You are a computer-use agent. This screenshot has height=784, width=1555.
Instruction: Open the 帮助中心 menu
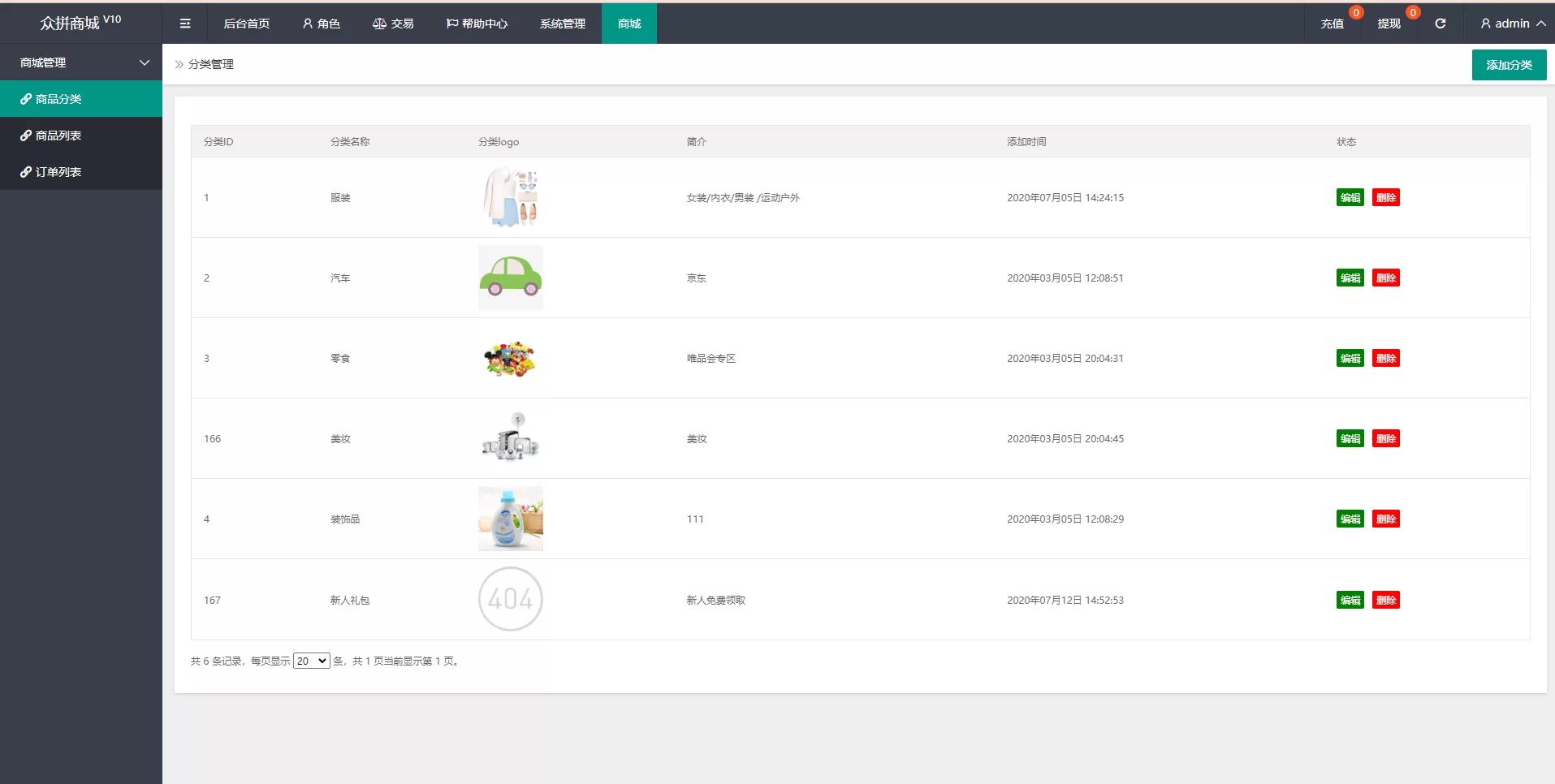pyautogui.click(x=477, y=24)
